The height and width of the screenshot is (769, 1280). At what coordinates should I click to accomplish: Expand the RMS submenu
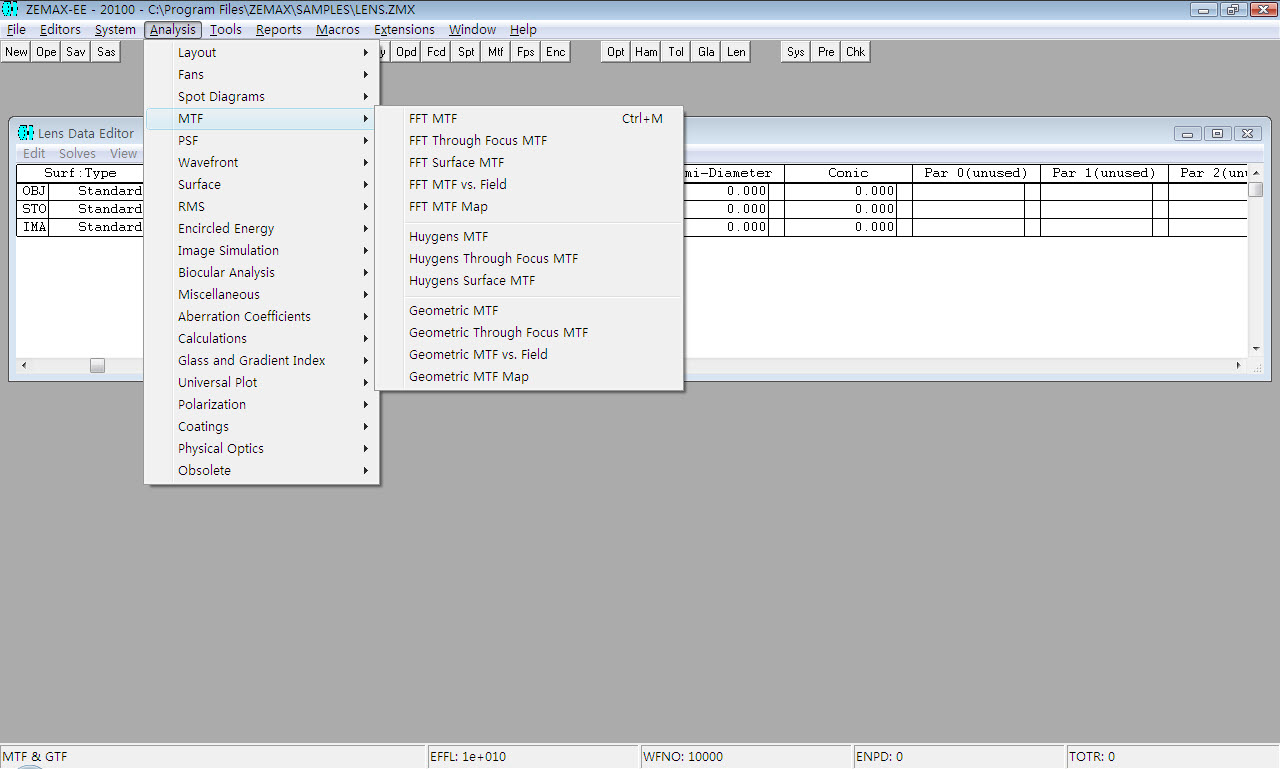pos(262,206)
